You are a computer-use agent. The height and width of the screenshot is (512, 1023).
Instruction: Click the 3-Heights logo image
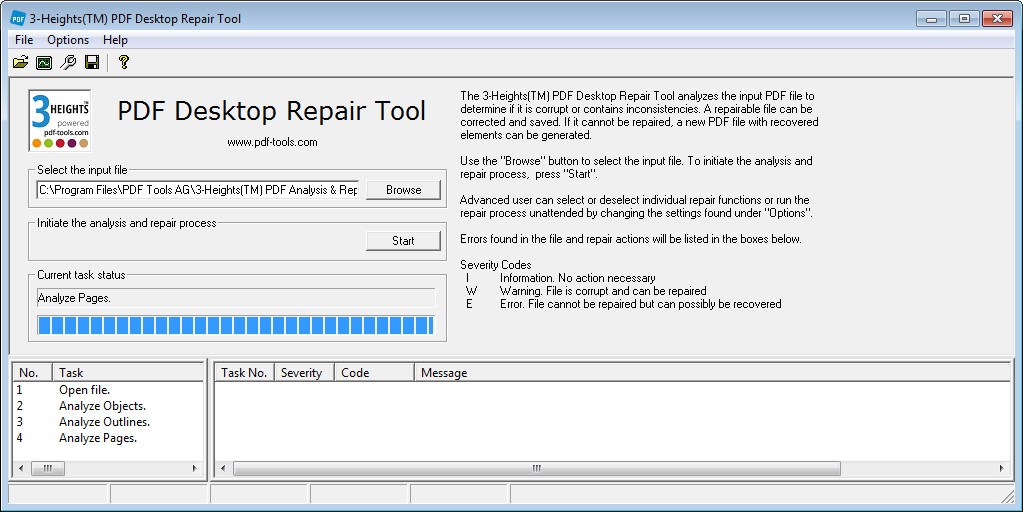[60, 121]
